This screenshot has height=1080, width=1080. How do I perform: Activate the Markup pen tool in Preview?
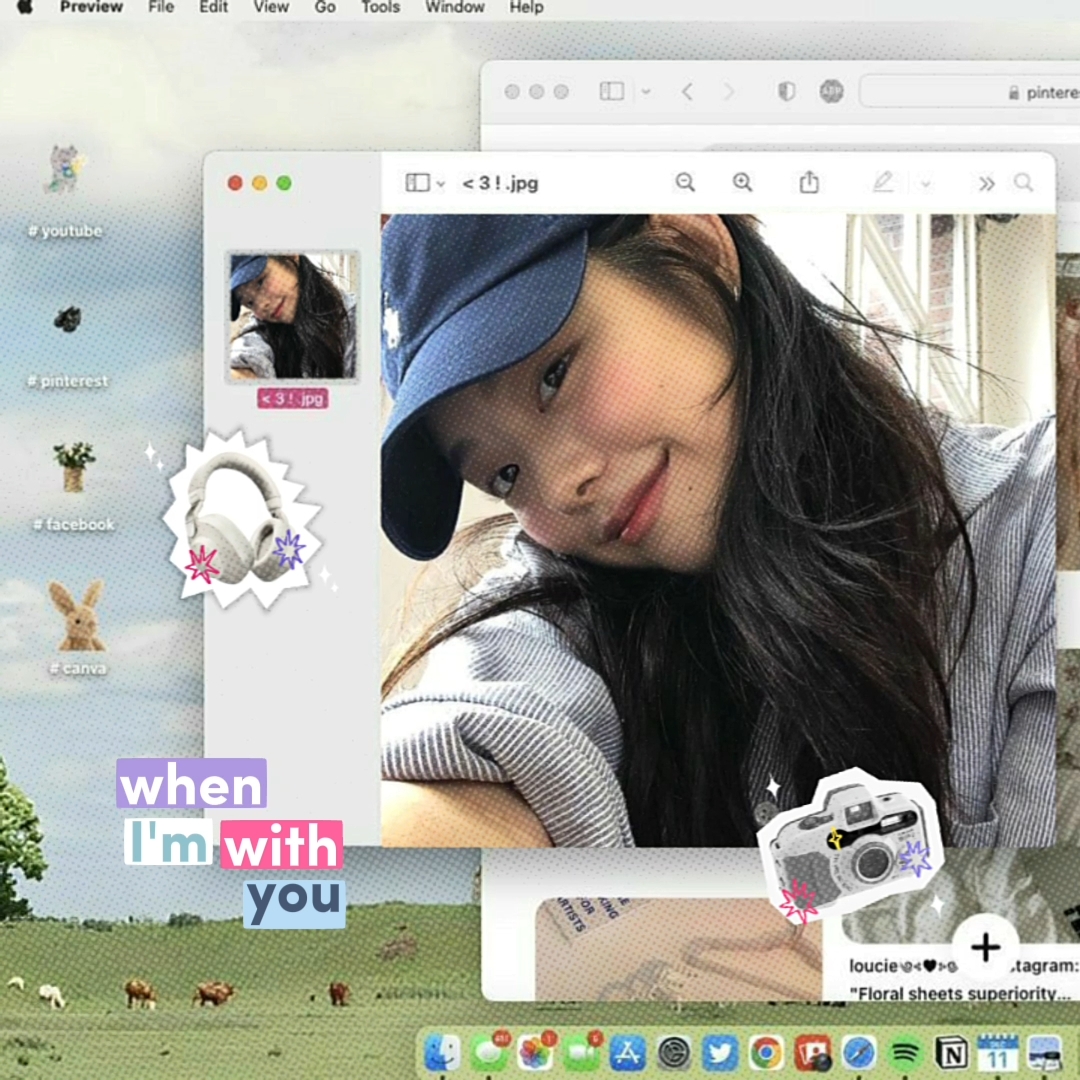point(882,182)
